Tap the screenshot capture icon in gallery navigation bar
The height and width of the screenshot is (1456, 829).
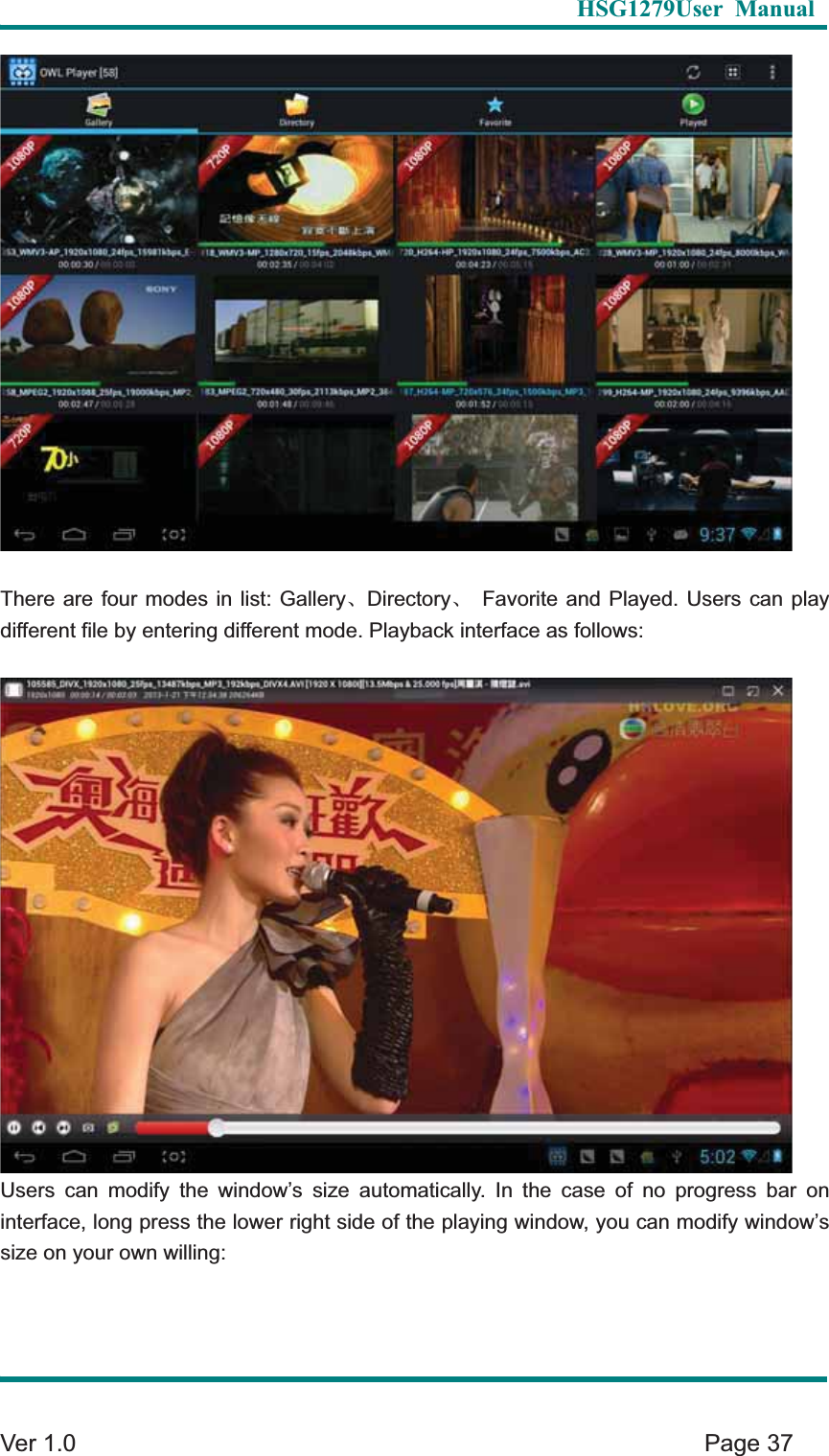[x=173, y=535]
